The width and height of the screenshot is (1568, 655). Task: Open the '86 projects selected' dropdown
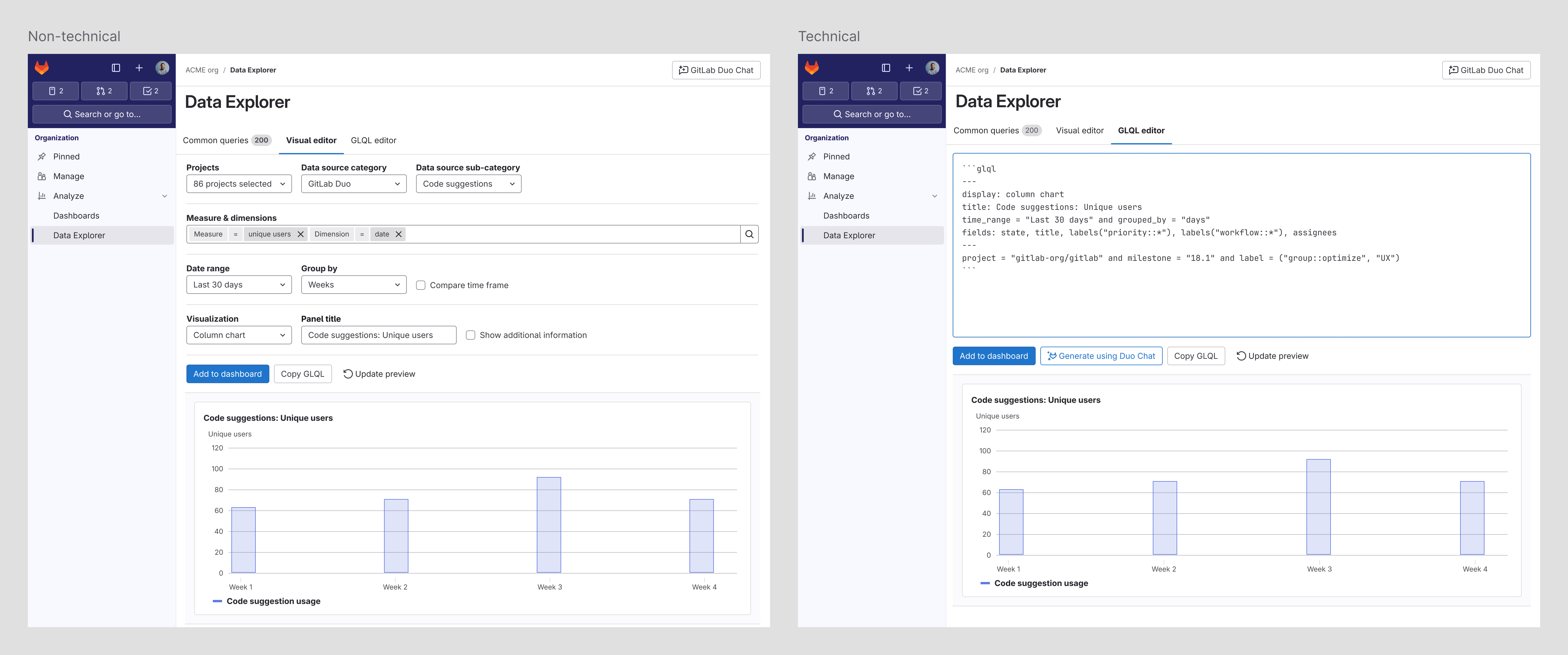point(239,184)
